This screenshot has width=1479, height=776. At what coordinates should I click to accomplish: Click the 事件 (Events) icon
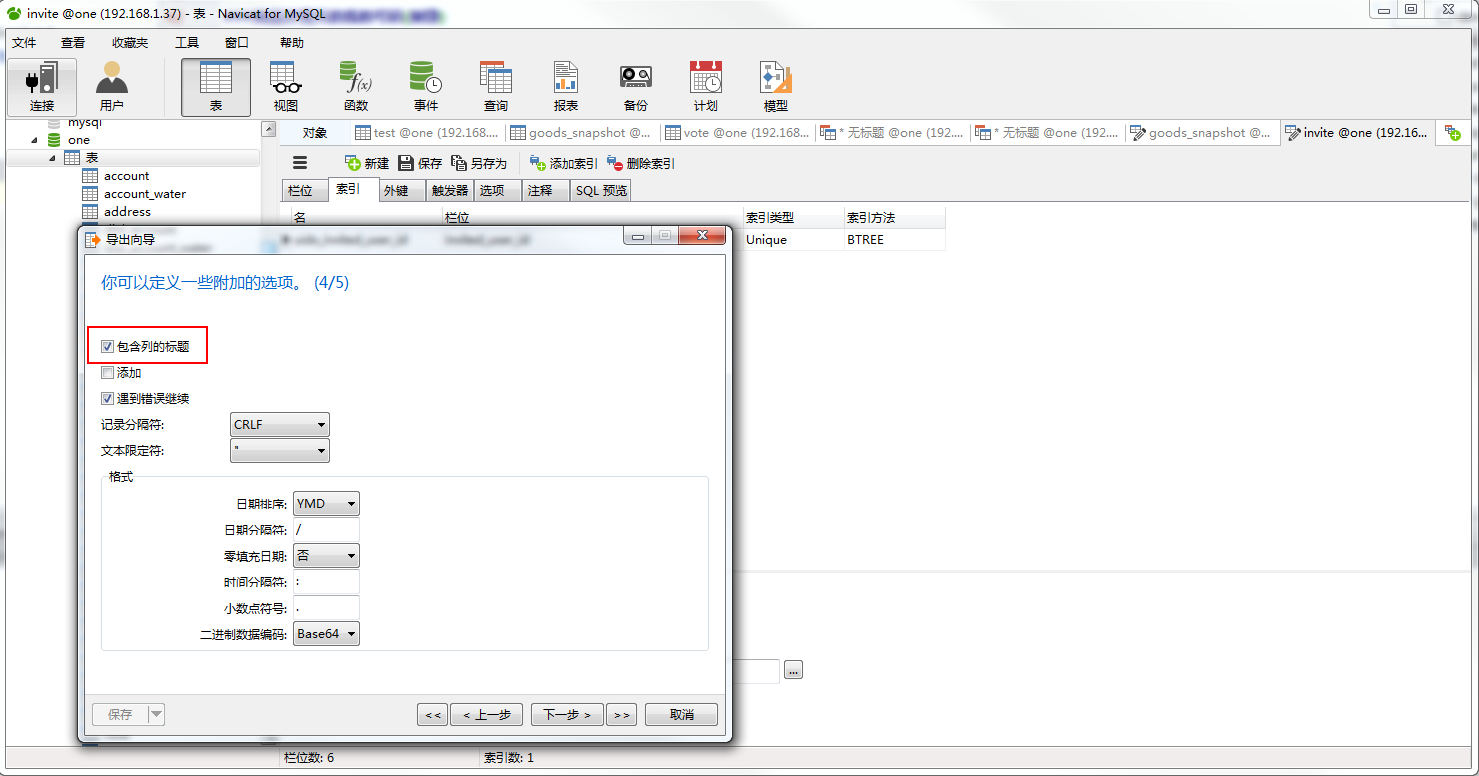click(x=425, y=85)
